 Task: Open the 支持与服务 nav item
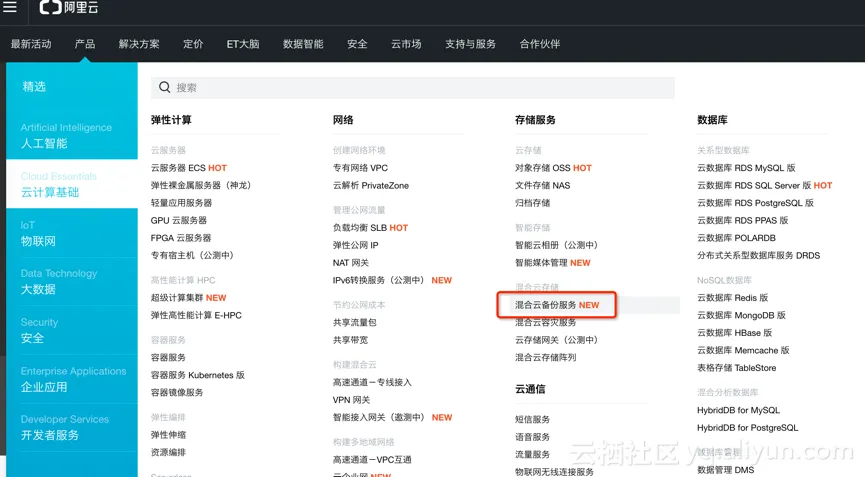[x=470, y=44]
